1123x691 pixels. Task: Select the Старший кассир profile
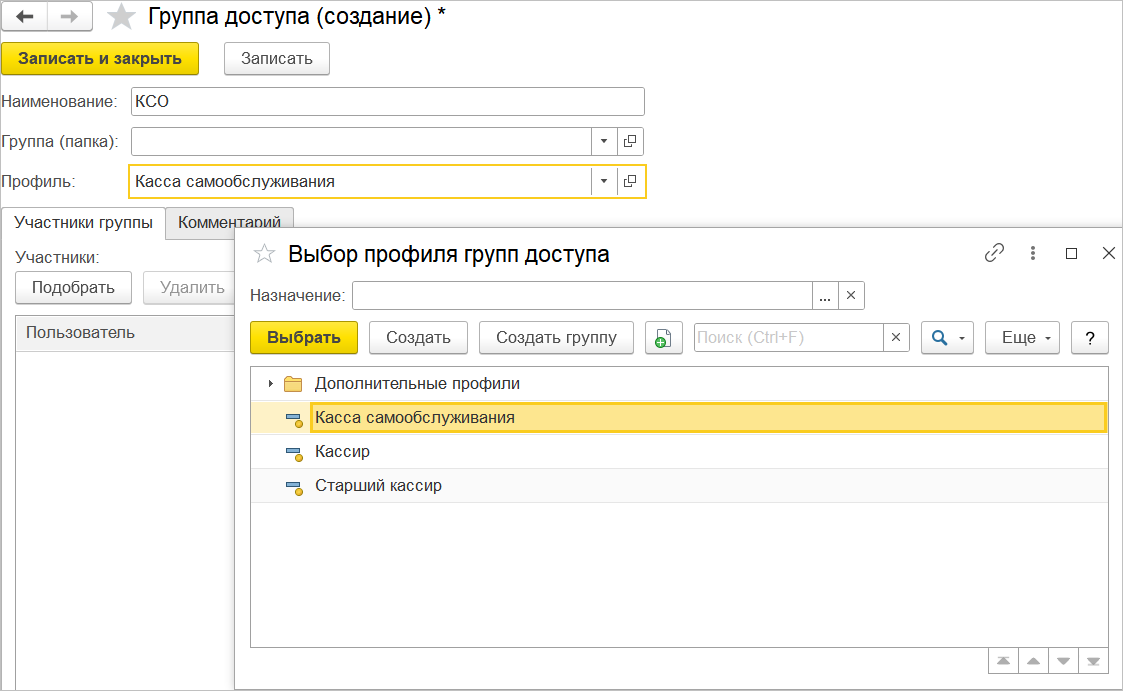378,486
